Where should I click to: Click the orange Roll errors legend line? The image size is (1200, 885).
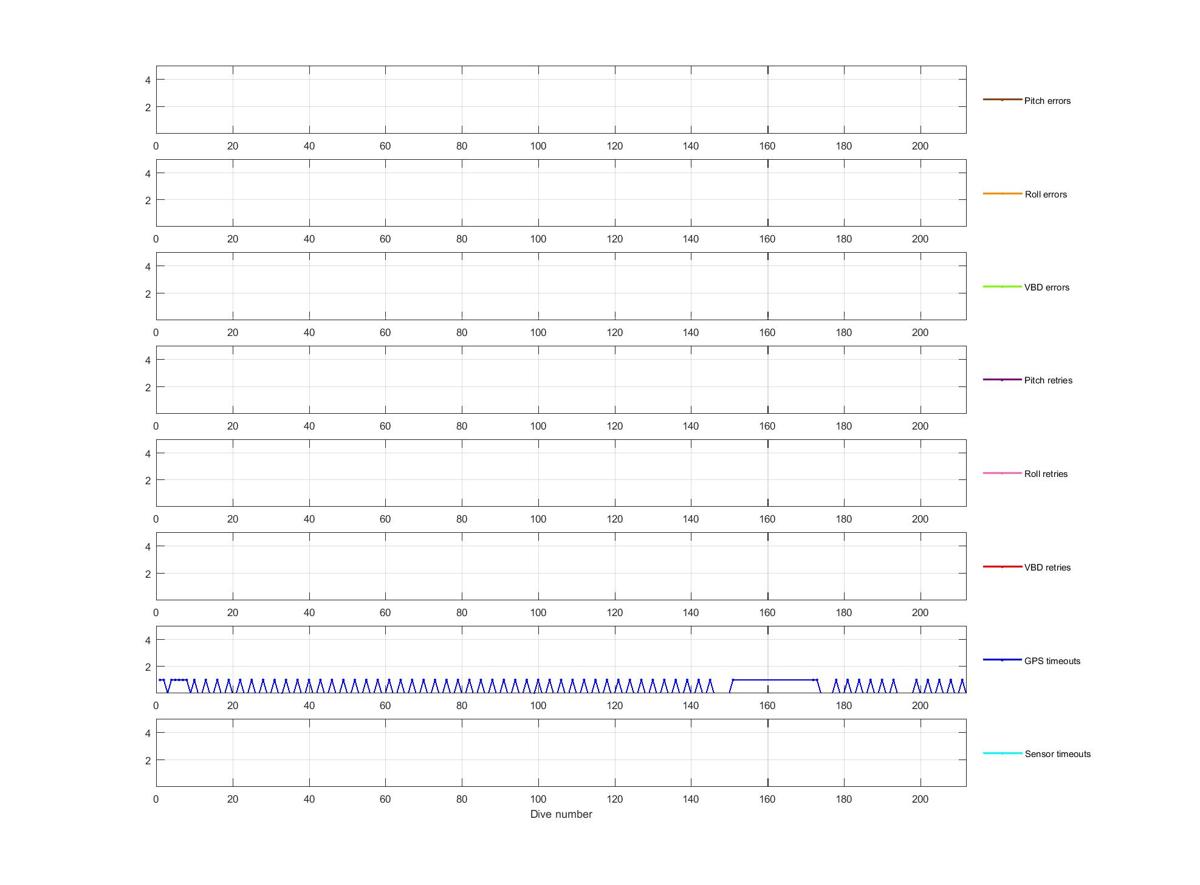(x=1002, y=193)
